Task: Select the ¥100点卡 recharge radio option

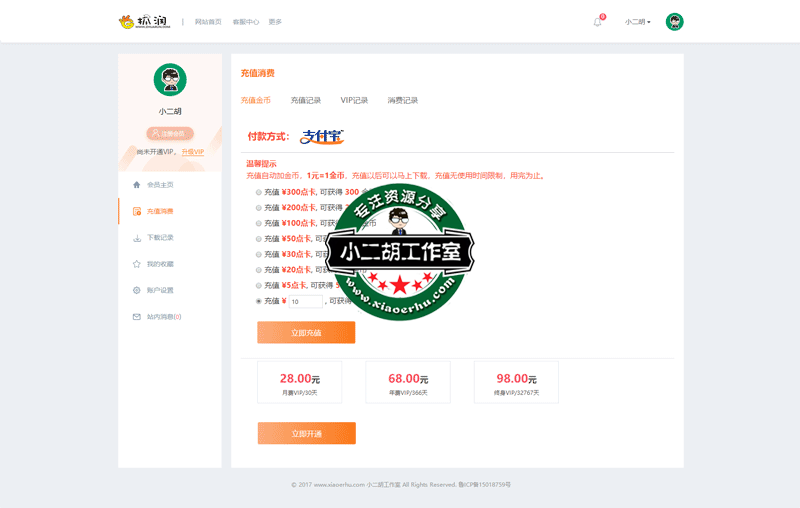Action: (259, 223)
